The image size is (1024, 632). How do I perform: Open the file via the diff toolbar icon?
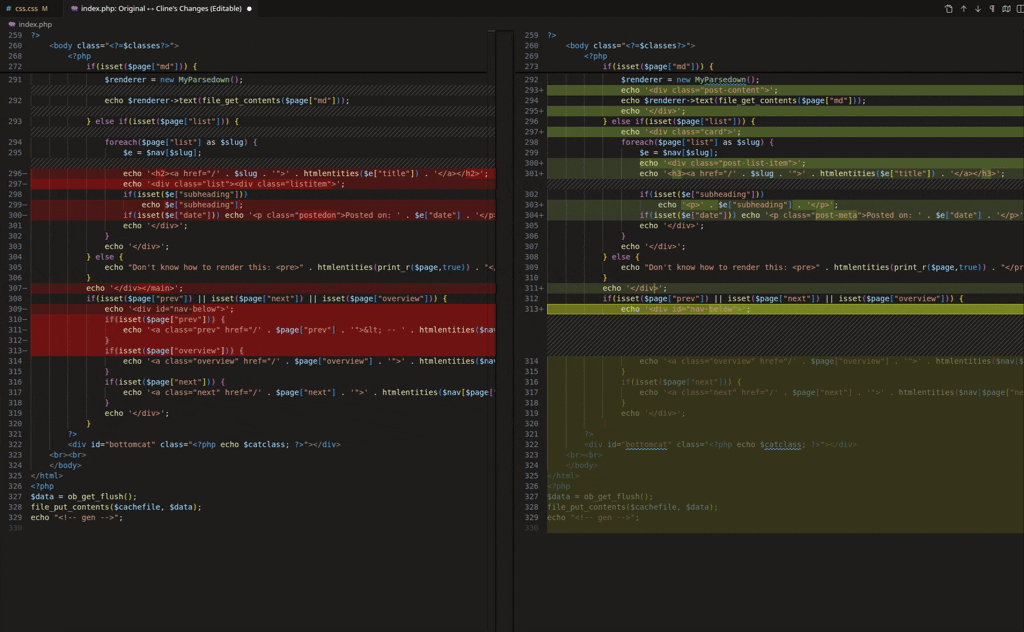tap(948, 9)
